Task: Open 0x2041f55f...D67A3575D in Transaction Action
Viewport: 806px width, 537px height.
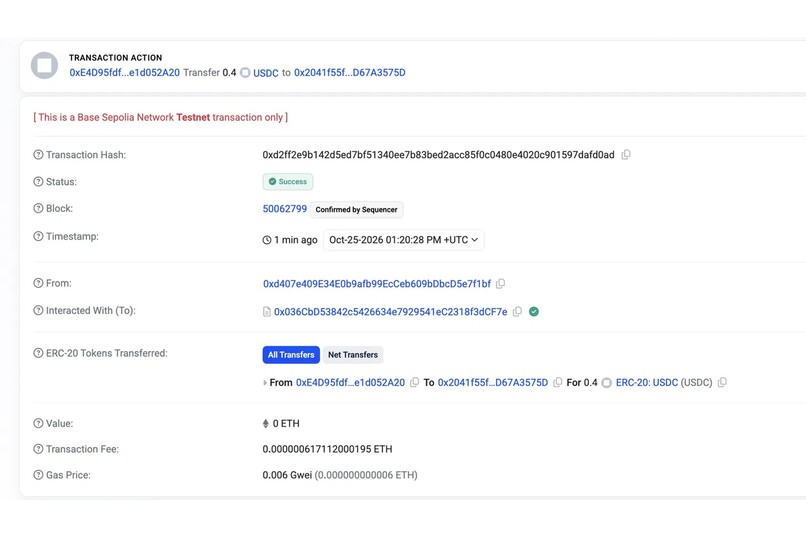Action: 350,72
